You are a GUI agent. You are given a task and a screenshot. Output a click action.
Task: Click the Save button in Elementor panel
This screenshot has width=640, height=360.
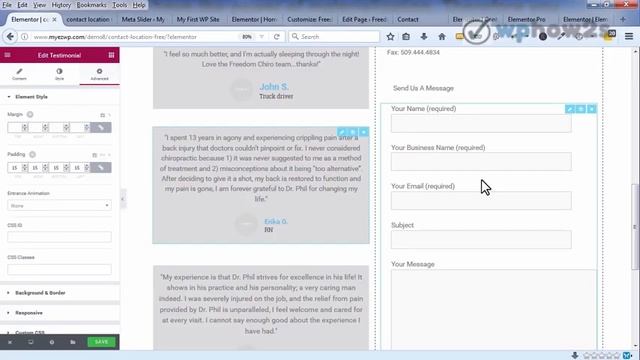click(101, 342)
